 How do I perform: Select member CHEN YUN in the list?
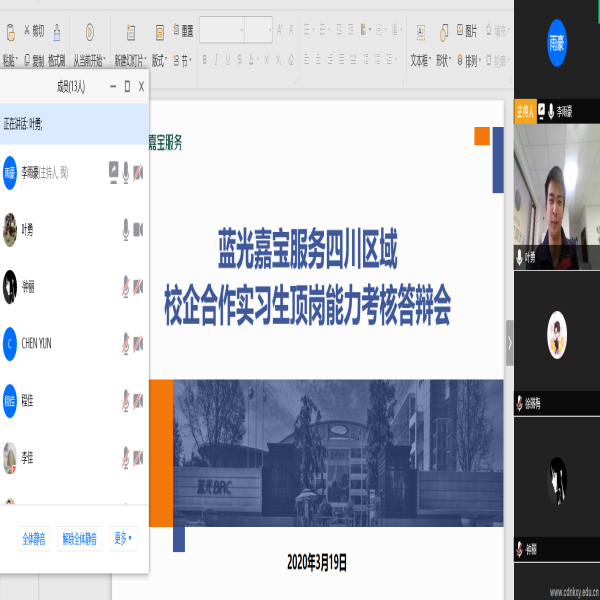tap(74, 344)
